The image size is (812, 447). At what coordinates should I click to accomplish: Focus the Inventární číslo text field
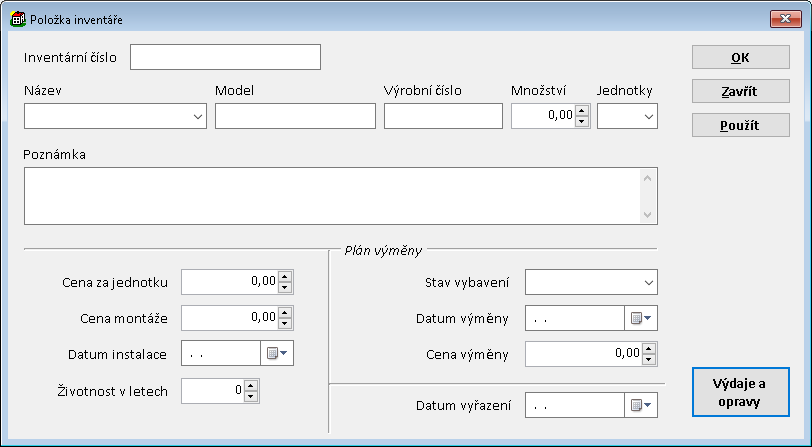[225, 57]
